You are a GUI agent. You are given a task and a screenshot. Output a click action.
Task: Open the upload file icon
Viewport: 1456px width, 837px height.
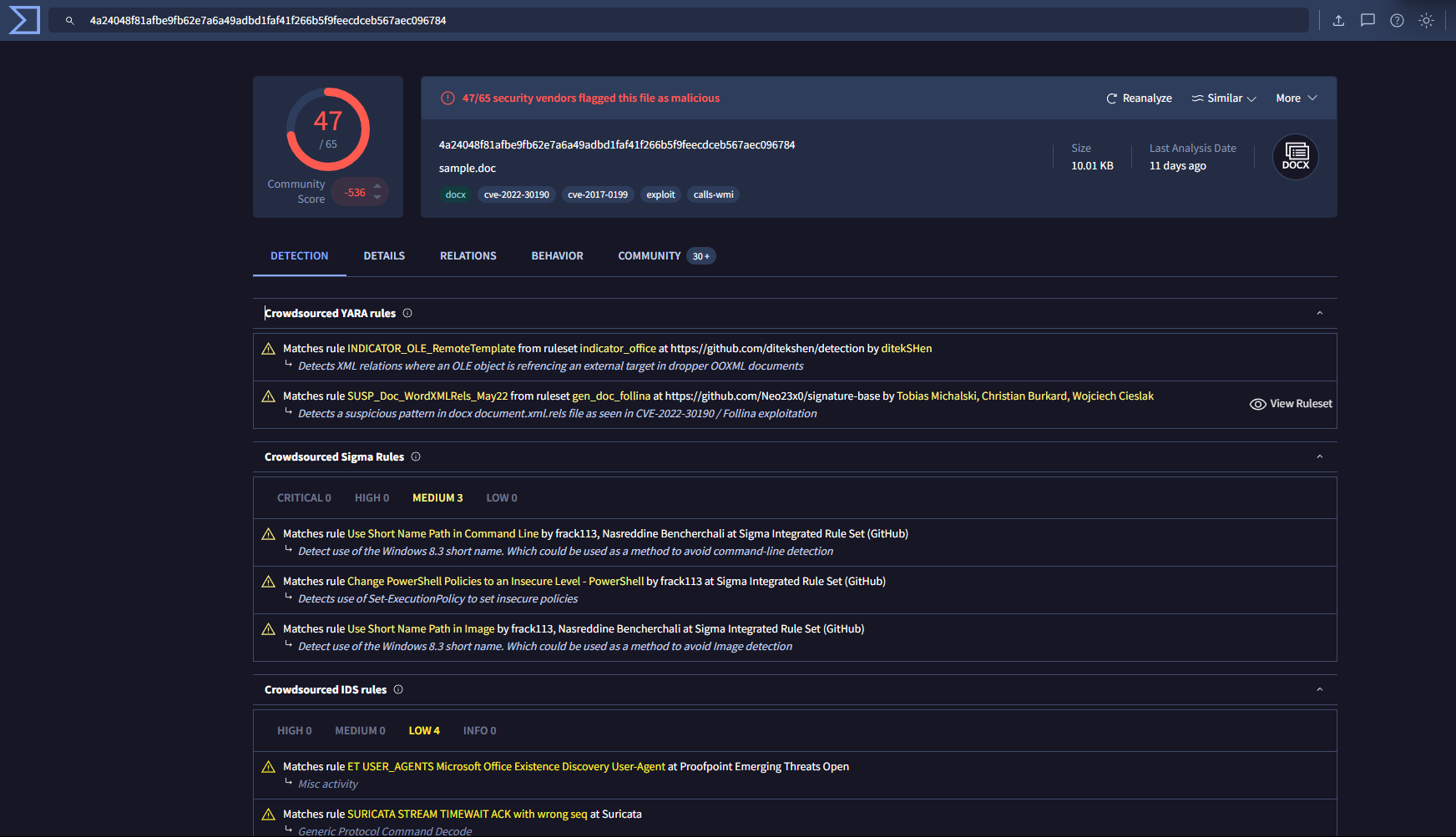[x=1338, y=21]
